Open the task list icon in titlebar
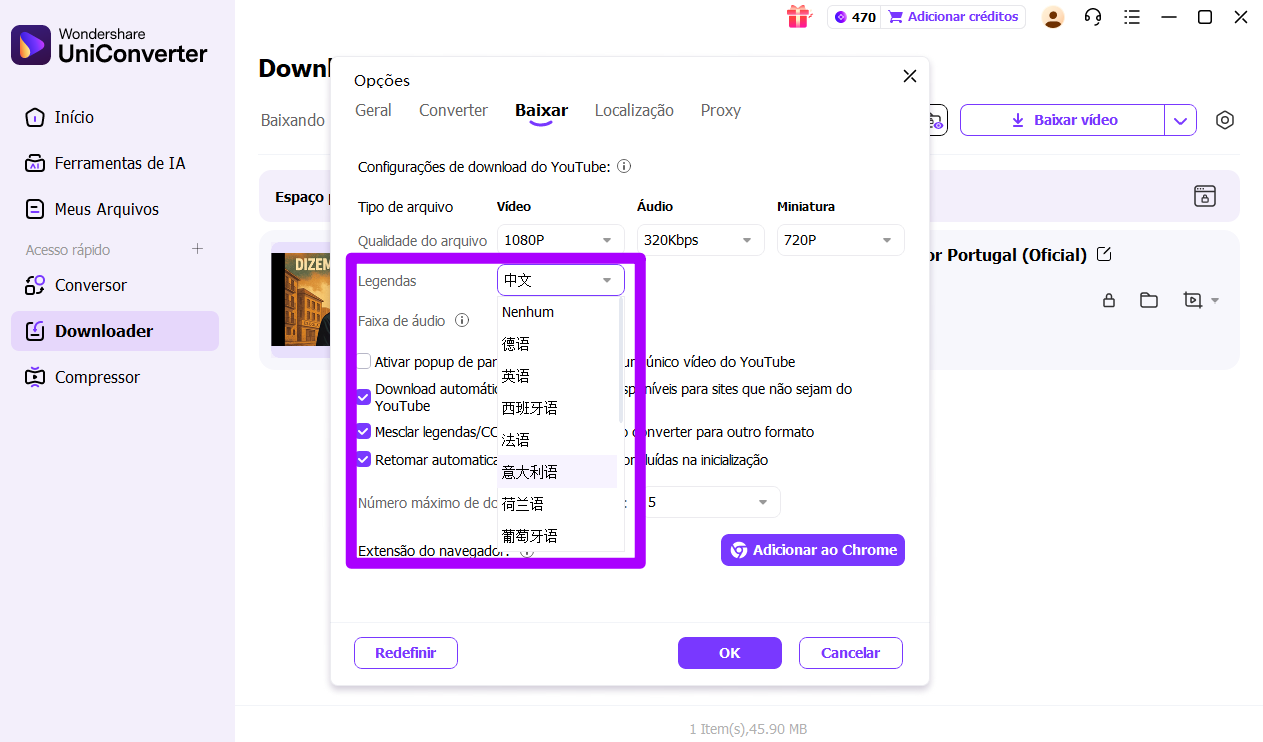The width and height of the screenshot is (1263, 742). [1132, 17]
